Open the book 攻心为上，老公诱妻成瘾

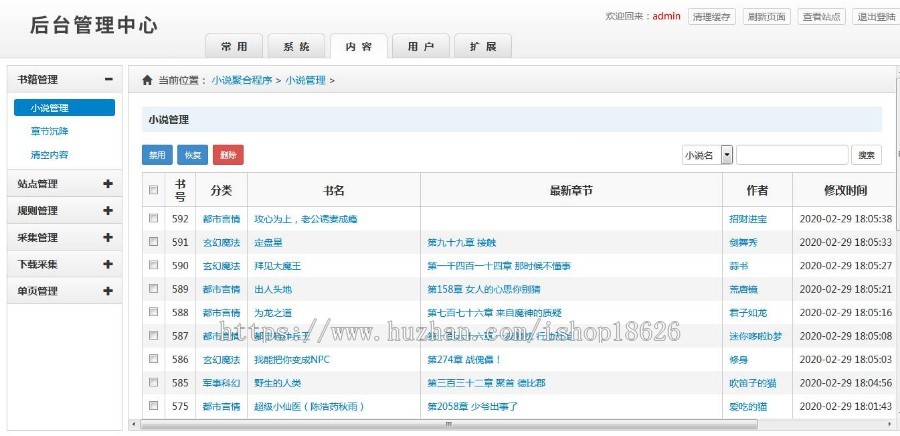(306, 219)
